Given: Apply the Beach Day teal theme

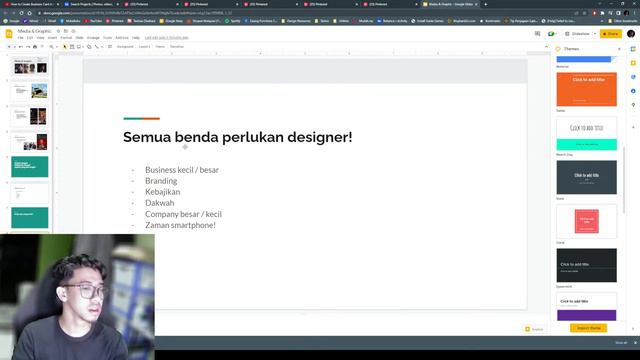Looking at the screenshot, I should click(587, 133).
